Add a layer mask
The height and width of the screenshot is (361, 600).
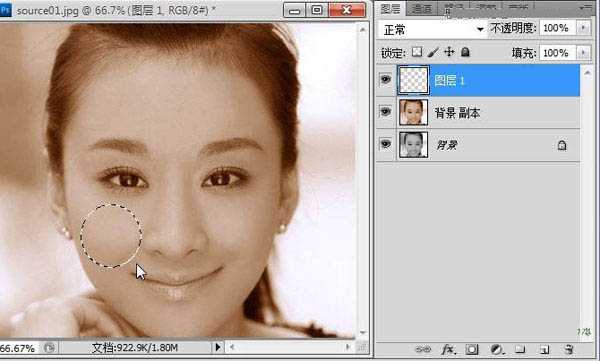pyautogui.click(x=472, y=349)
